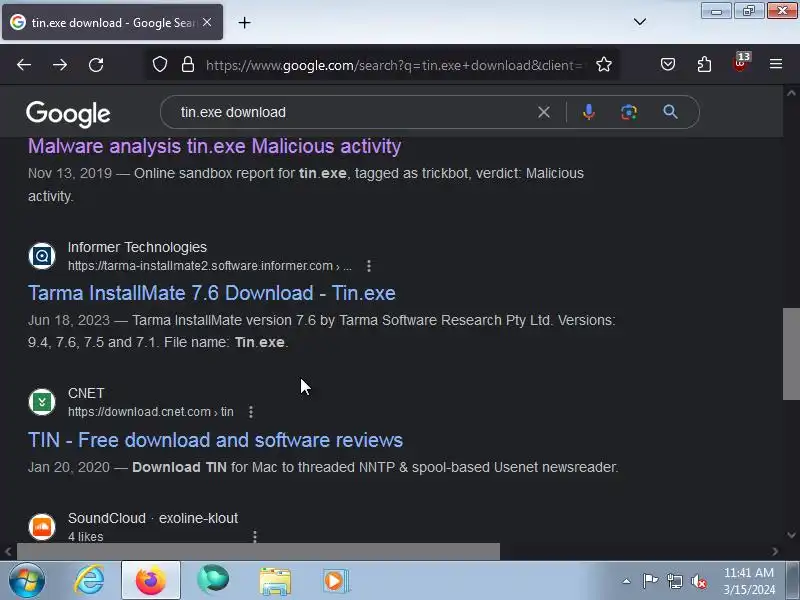Go back to the previous page
Image resolution: width=800 pixels, height=600 pixels.
(x=24, y=65)
